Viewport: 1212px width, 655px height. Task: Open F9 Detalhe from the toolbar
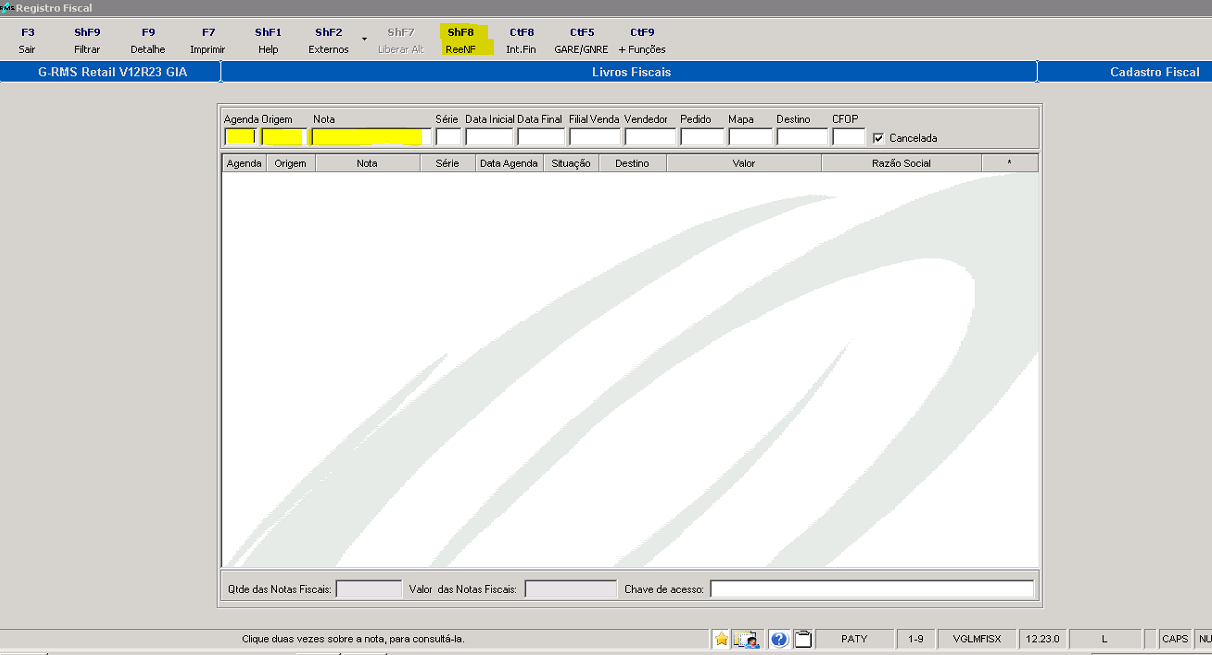pos(148,40)
